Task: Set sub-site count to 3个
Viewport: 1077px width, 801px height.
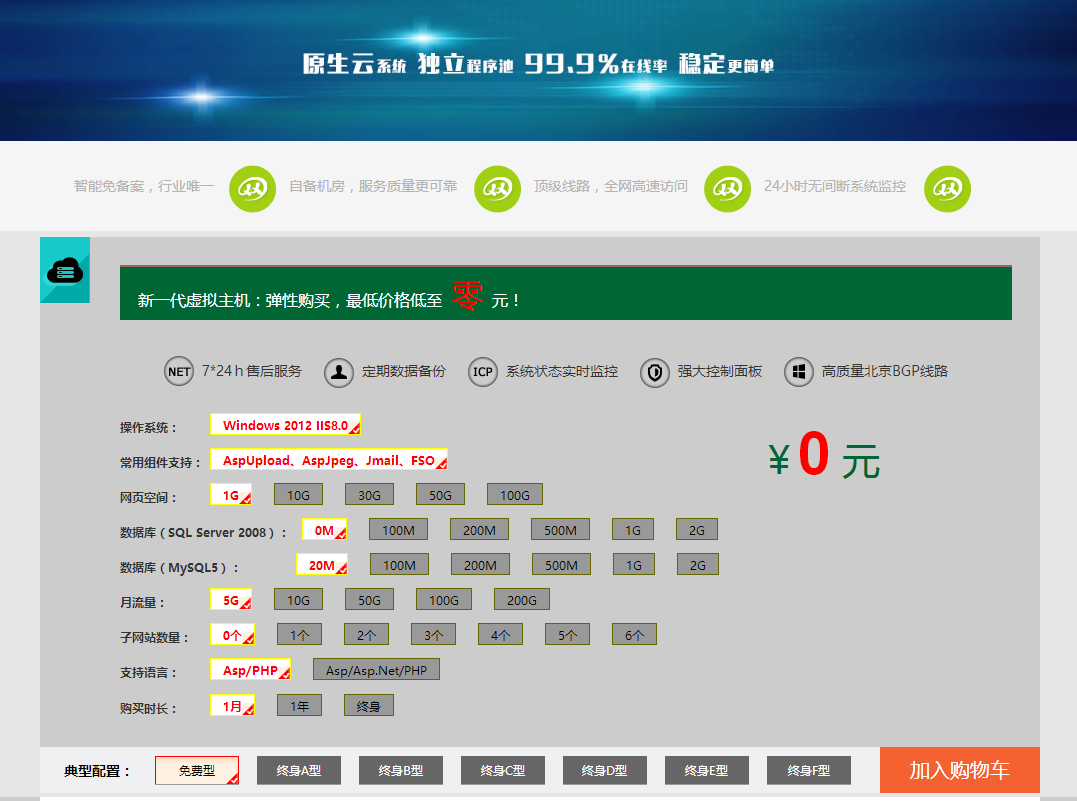Action: point(433,635)
